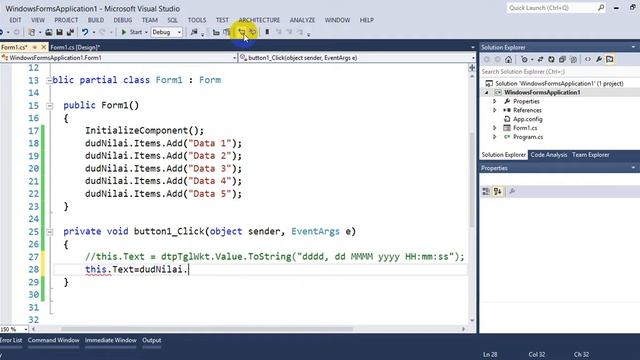640x360 pixels.
Task: Open the WINDOW menu
Action: [337, 20]
